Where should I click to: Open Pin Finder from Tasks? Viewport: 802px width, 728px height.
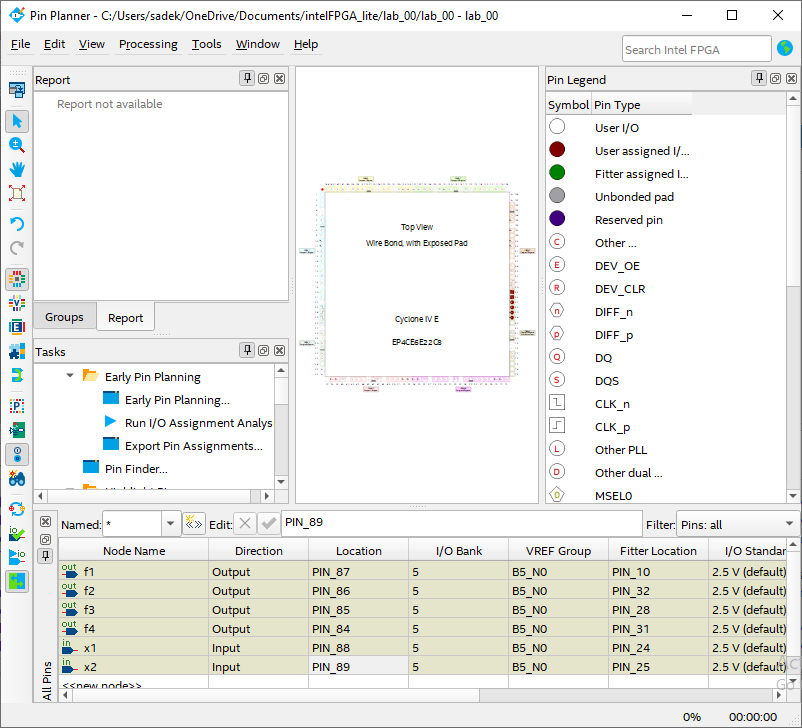coord(136,468)
